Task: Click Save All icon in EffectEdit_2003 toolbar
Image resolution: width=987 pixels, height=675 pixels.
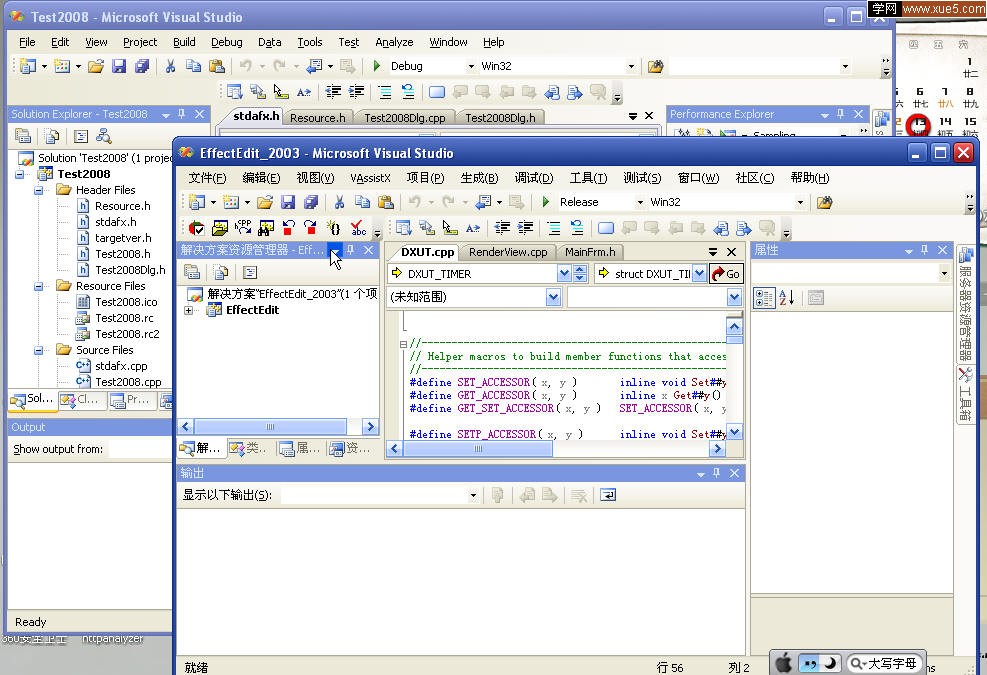Action: click(311, 202)
